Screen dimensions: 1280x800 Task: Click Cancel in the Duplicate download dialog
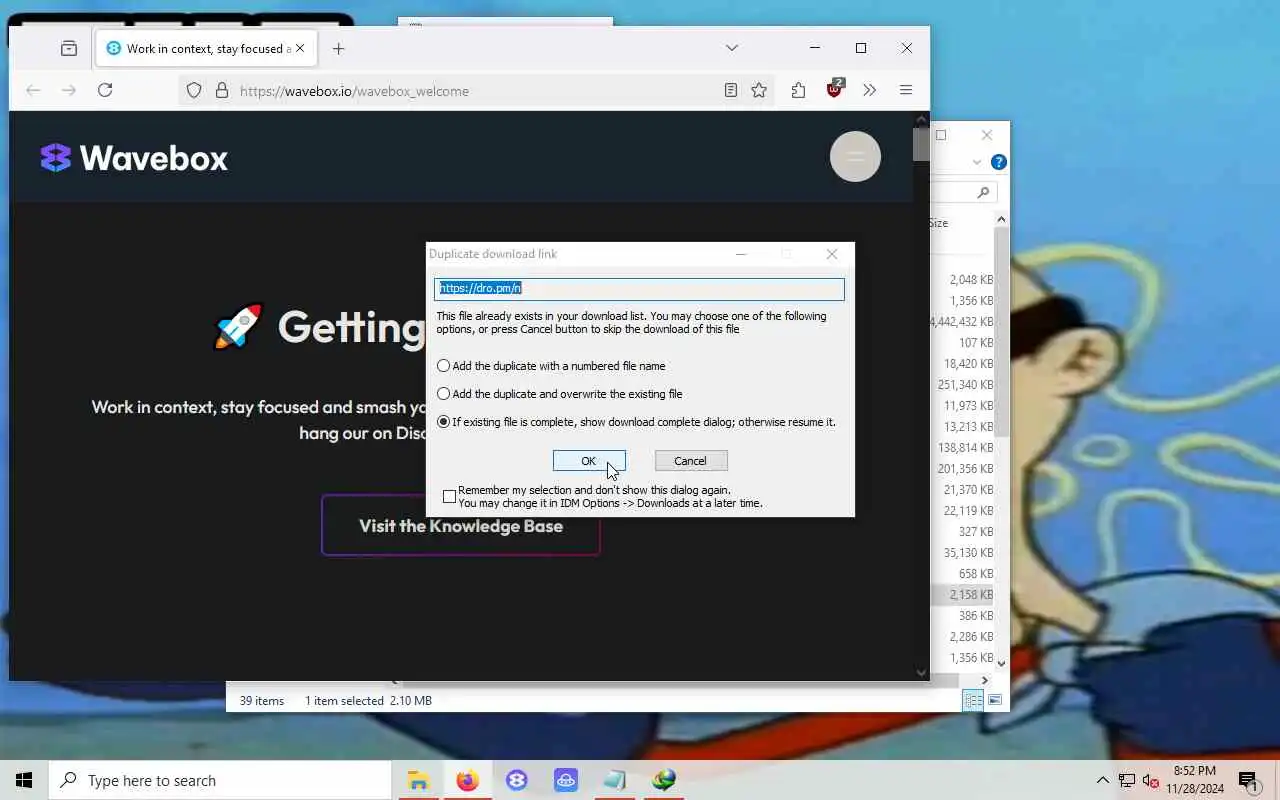point(690,461)
